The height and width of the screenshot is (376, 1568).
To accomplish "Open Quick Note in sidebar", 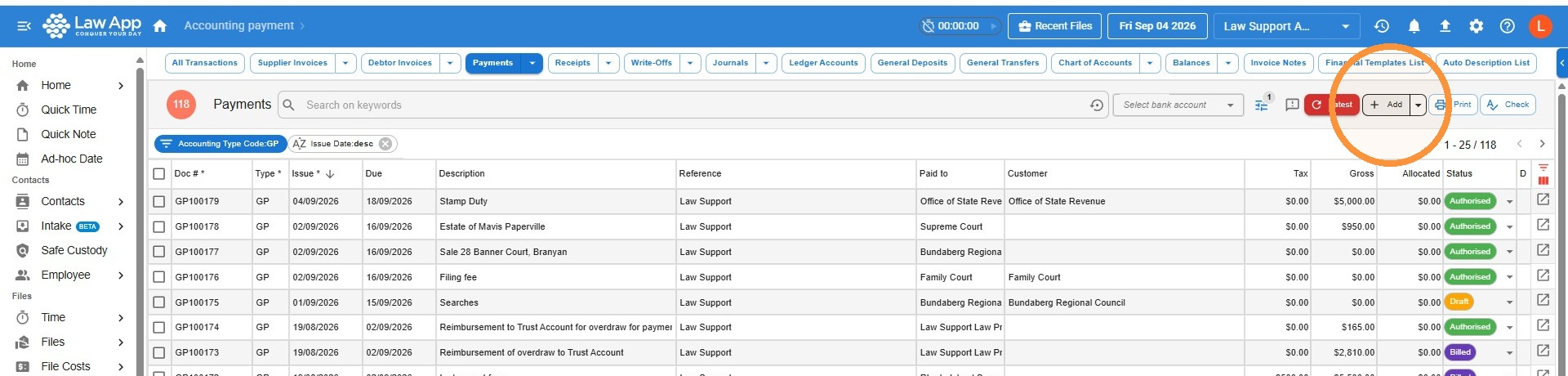I will [x=69, y=134].
